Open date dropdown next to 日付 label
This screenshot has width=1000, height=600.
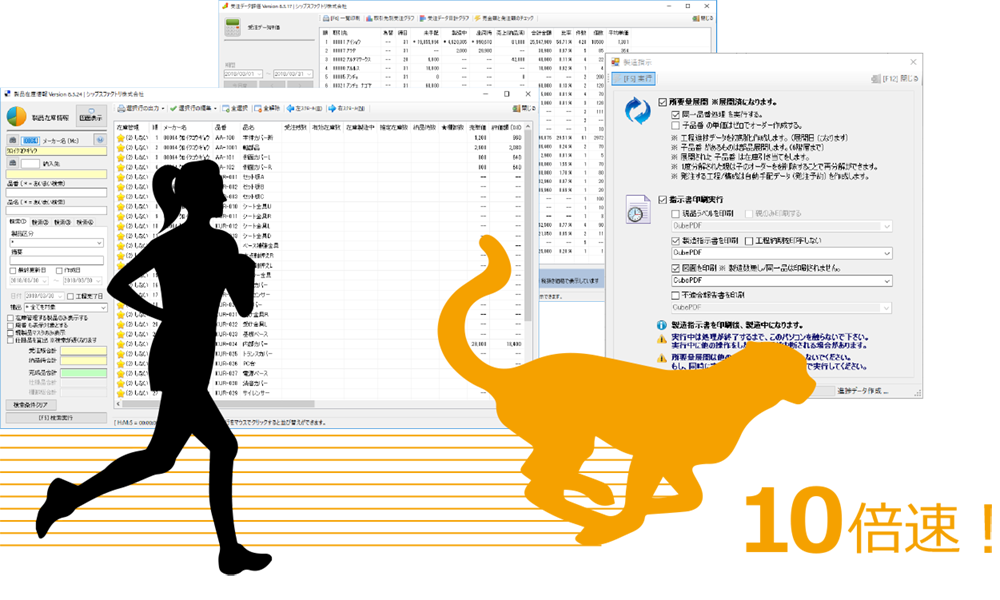pos(44,296)
